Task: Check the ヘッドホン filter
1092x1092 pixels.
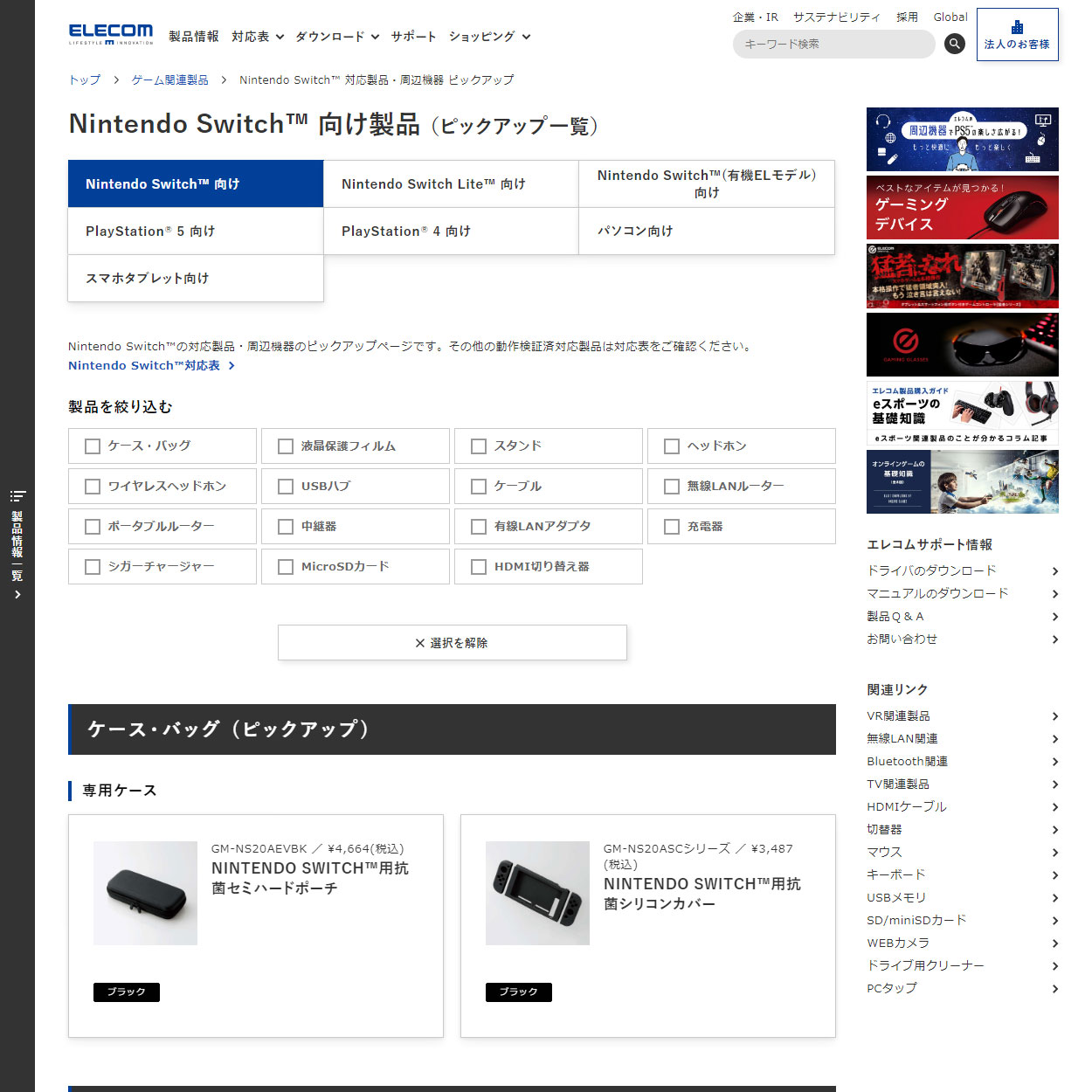Action: click(x=672, y=446)
